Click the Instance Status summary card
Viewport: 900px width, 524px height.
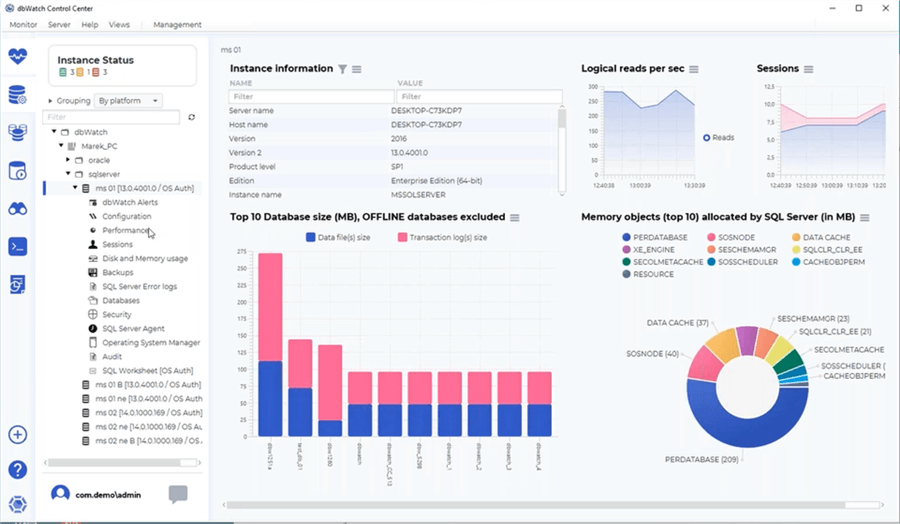(122, 65)
